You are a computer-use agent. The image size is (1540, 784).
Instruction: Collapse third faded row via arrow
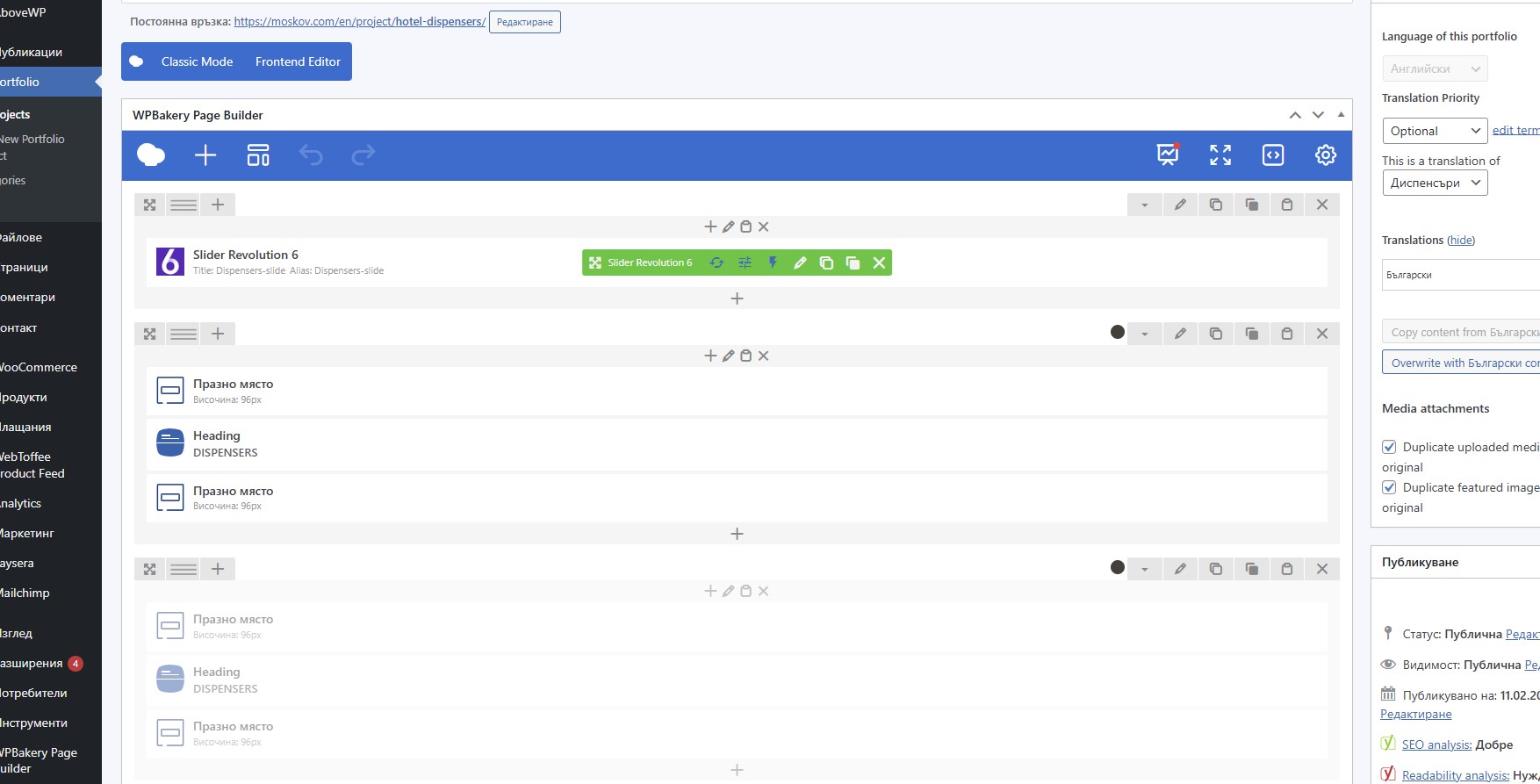point(1145,569)
